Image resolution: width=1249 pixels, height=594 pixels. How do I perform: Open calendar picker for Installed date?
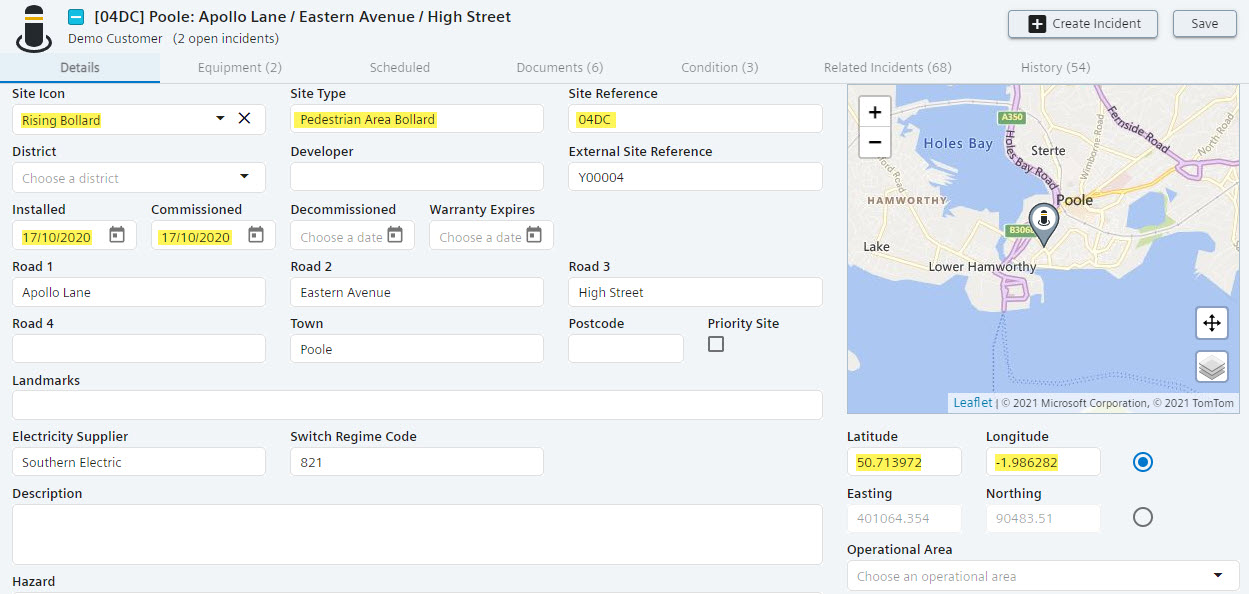pos(117,236)
